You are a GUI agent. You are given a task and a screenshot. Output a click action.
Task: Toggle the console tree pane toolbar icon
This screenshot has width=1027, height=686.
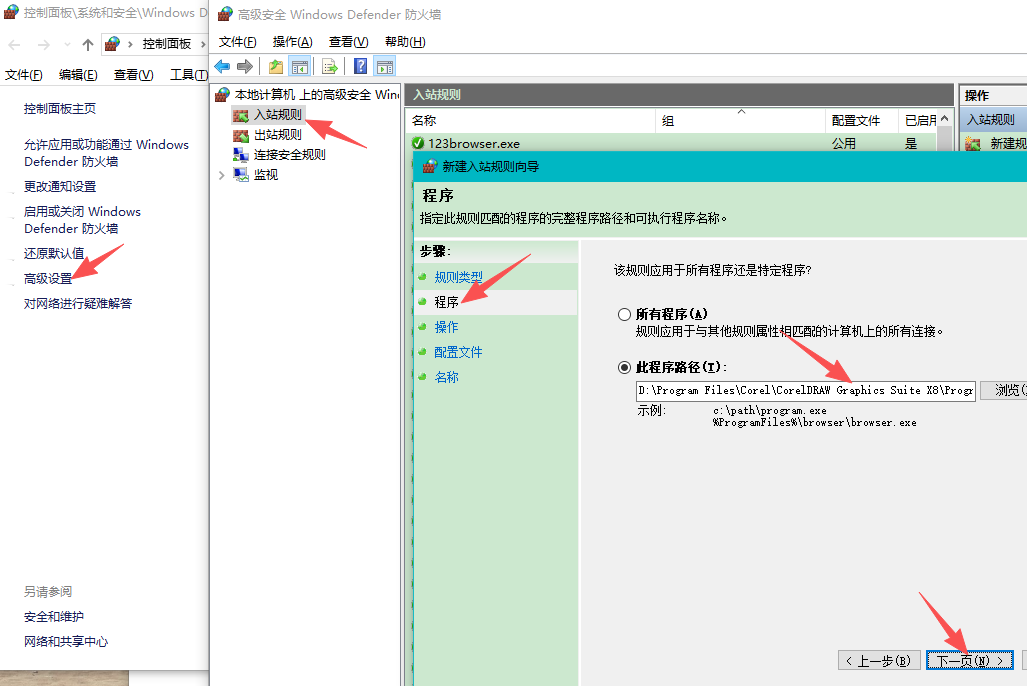(x=300, y=66)
